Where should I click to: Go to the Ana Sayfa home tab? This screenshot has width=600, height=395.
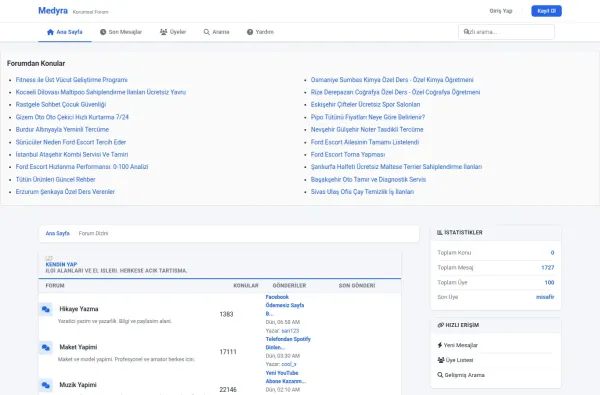(65, 32)
